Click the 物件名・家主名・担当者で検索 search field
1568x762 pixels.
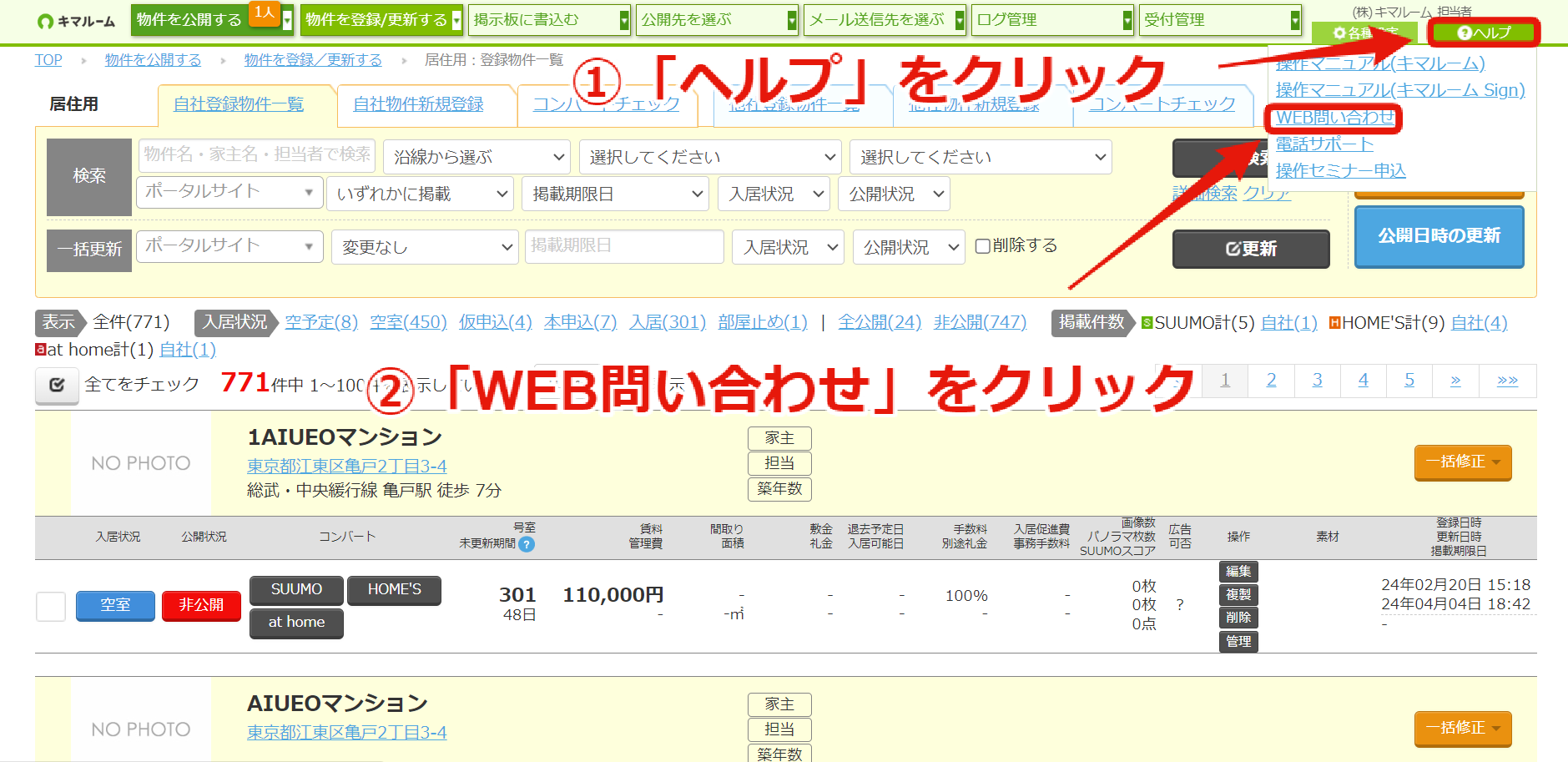(257, 155)
